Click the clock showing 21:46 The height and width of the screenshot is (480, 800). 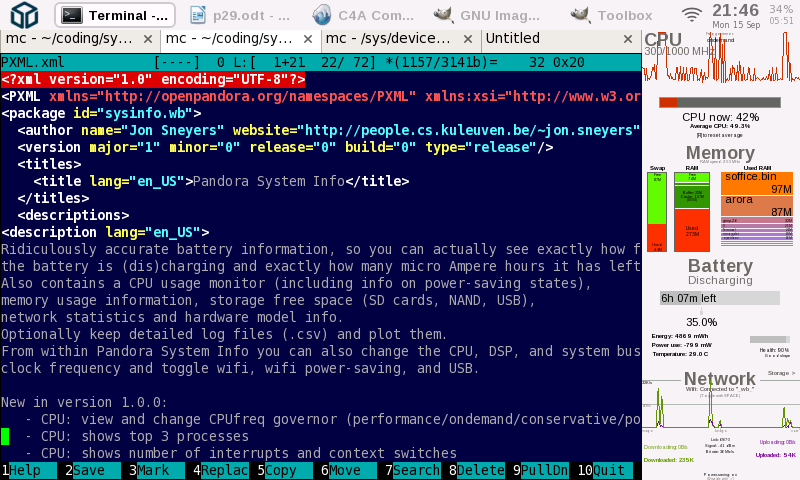(x=735, y=11)
